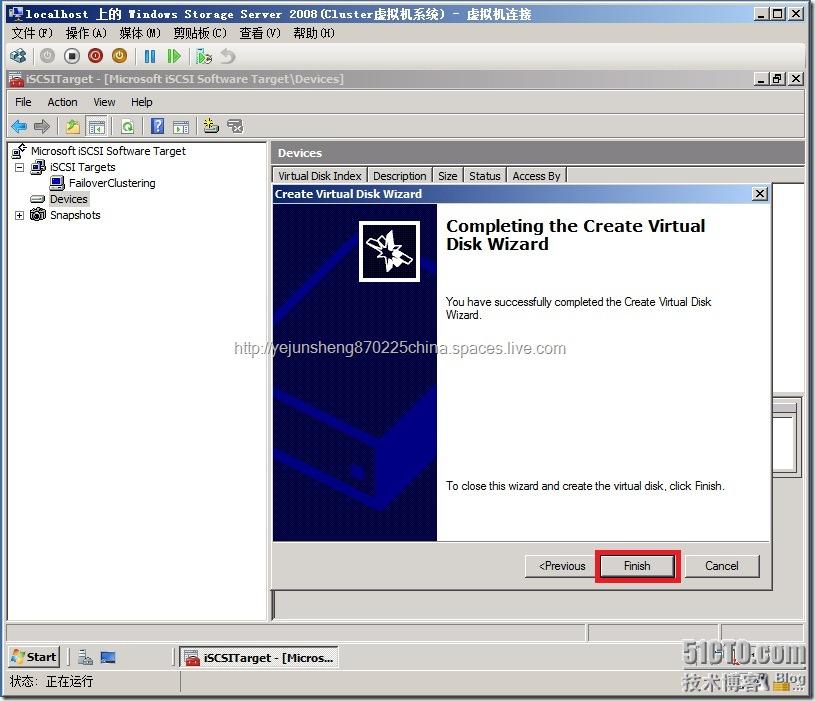Click the green Refresh icon
815x701 pixels.
(x=127, y=126)
